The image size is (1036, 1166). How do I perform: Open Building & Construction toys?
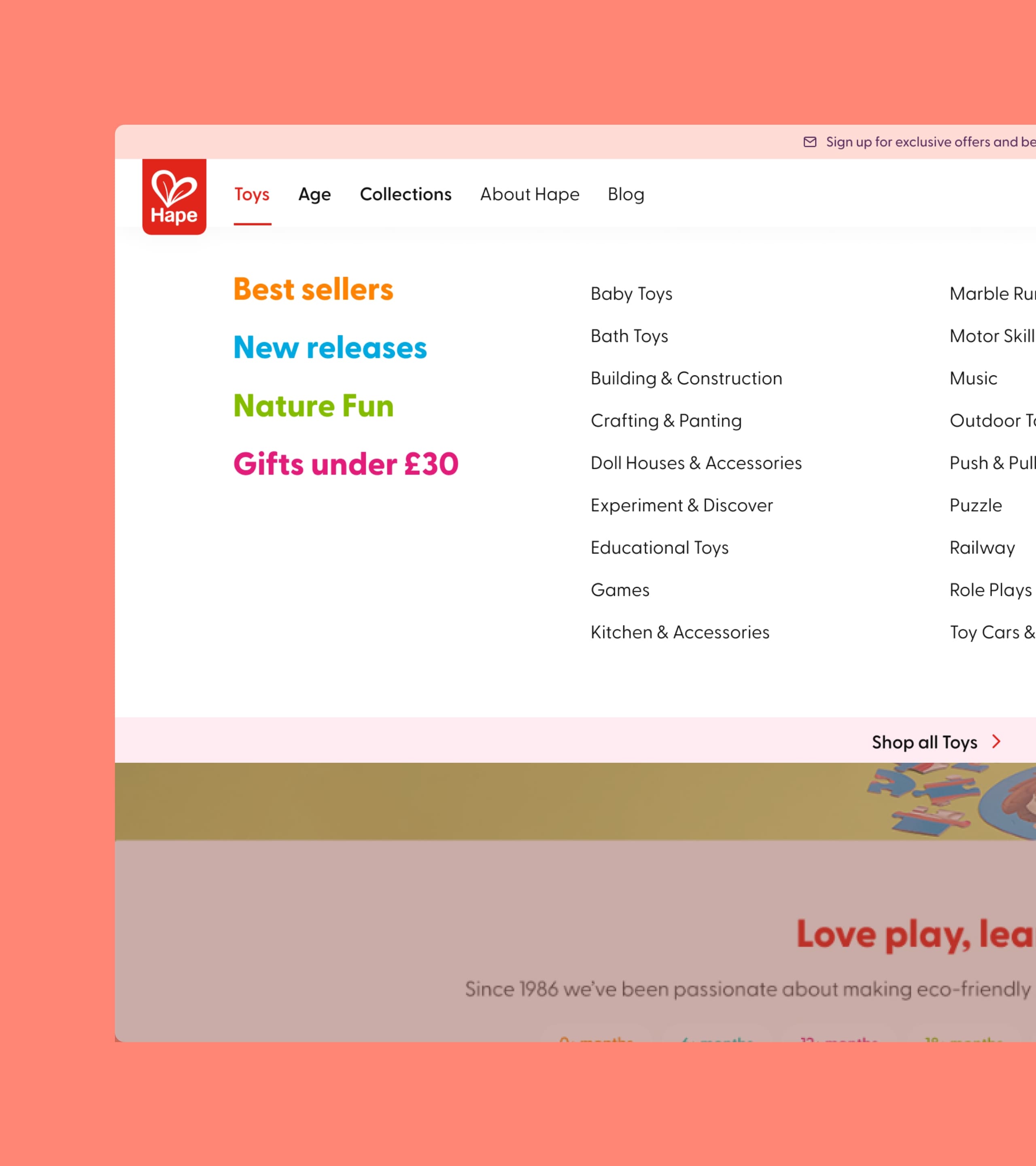686,378
